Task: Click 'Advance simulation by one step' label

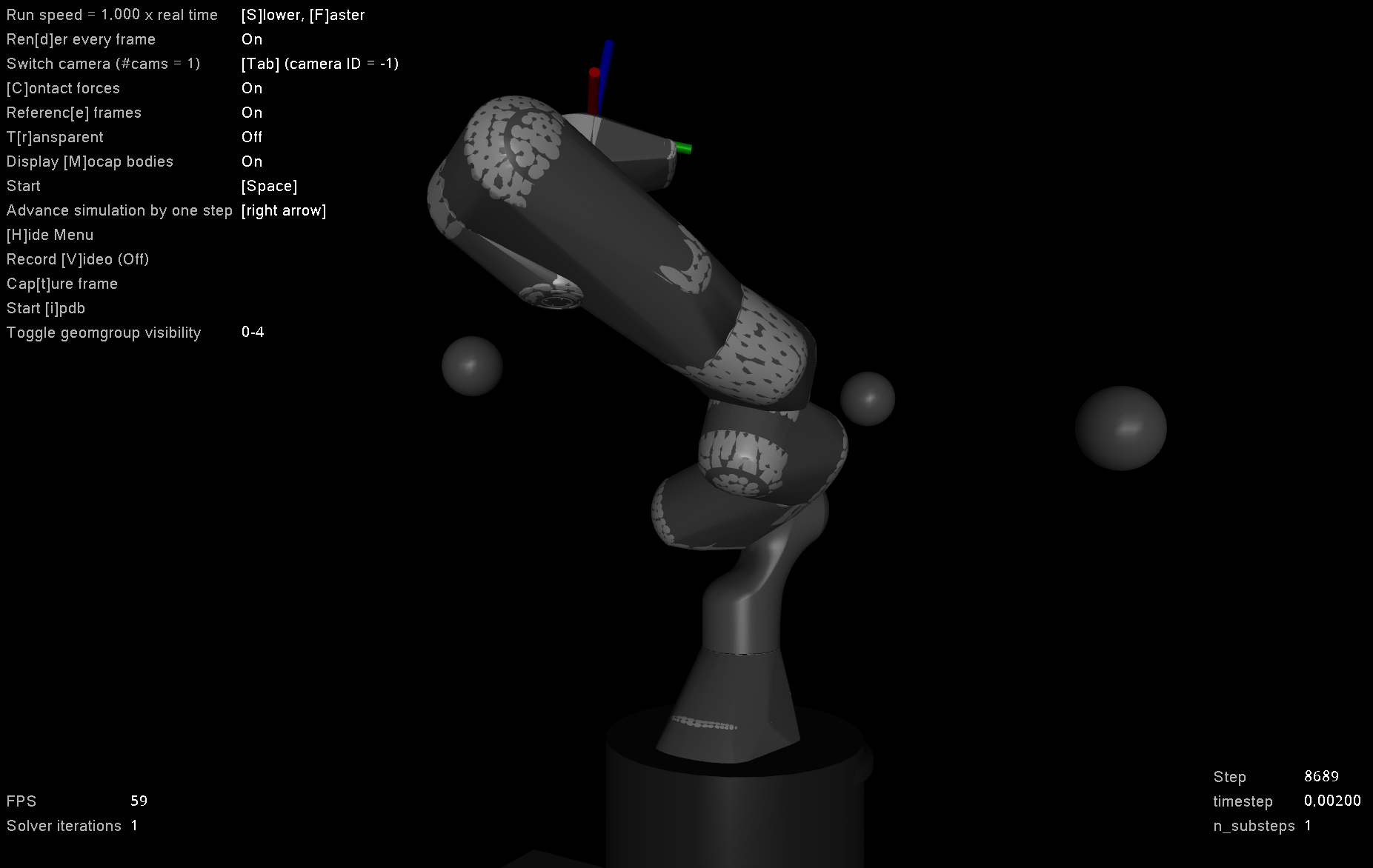Action: coord(119,210)
